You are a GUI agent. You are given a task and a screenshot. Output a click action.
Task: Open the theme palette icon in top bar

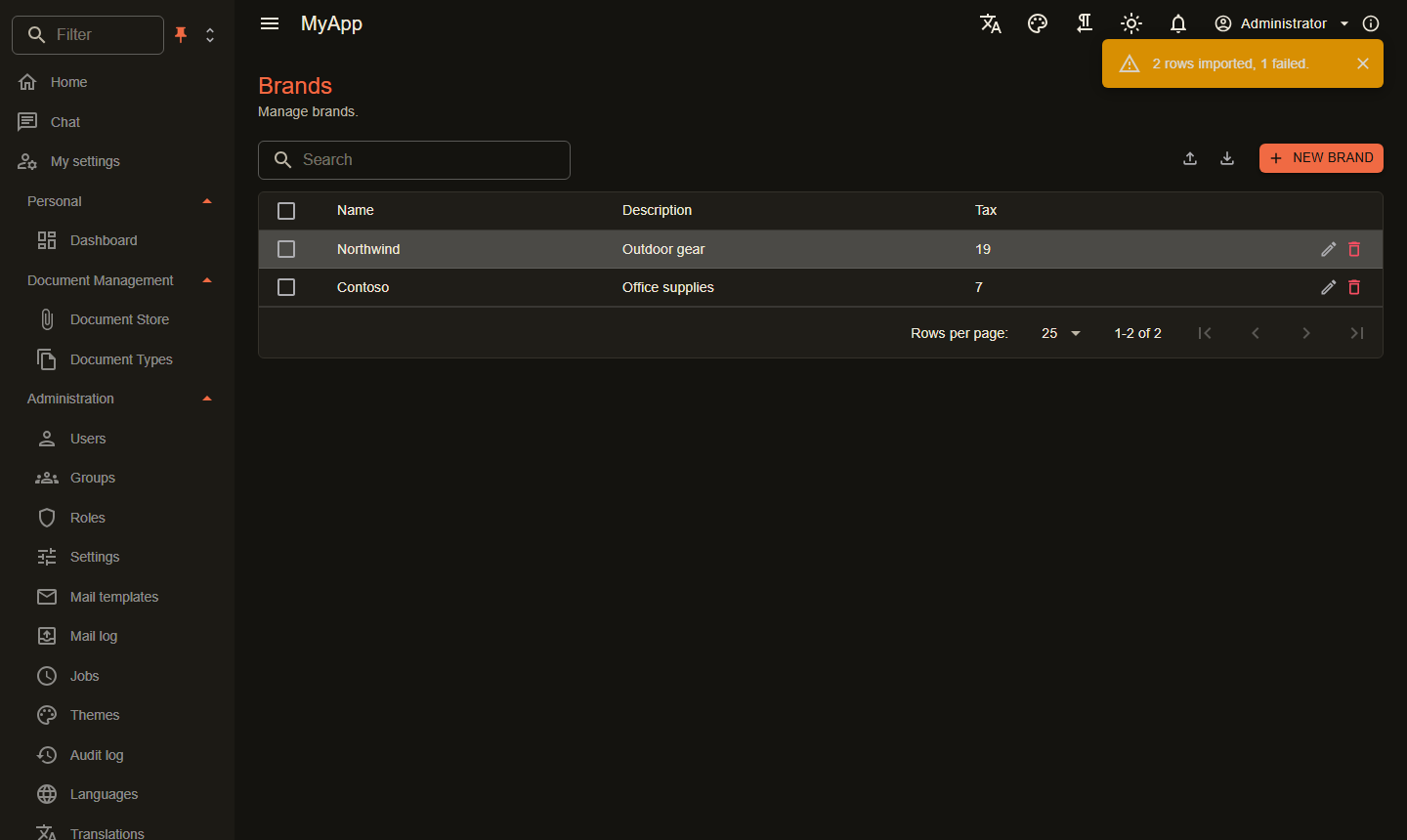click(x=1038, y=23)
